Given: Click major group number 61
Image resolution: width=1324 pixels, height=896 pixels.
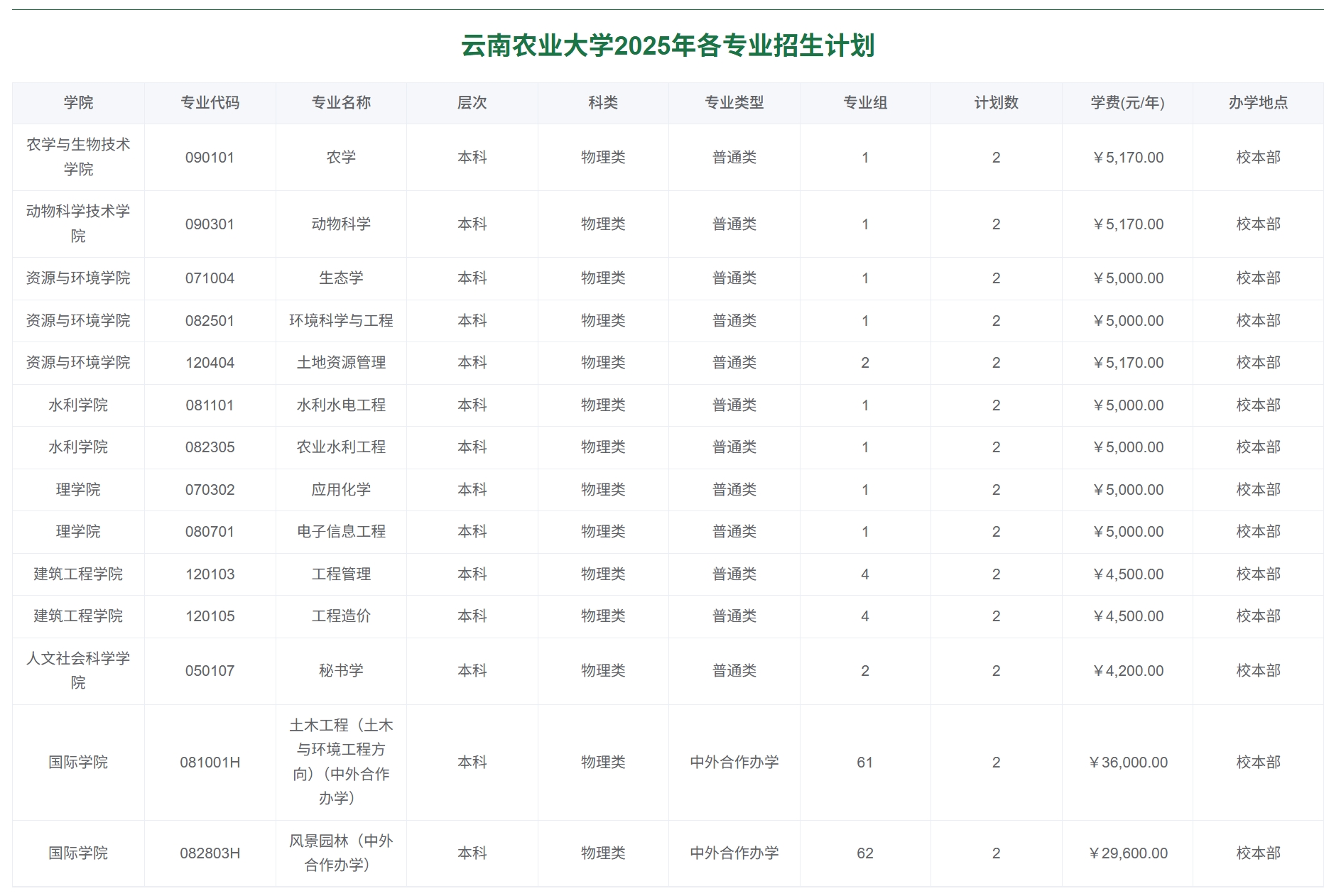Looking at the screenshot, I should (865, 763).
